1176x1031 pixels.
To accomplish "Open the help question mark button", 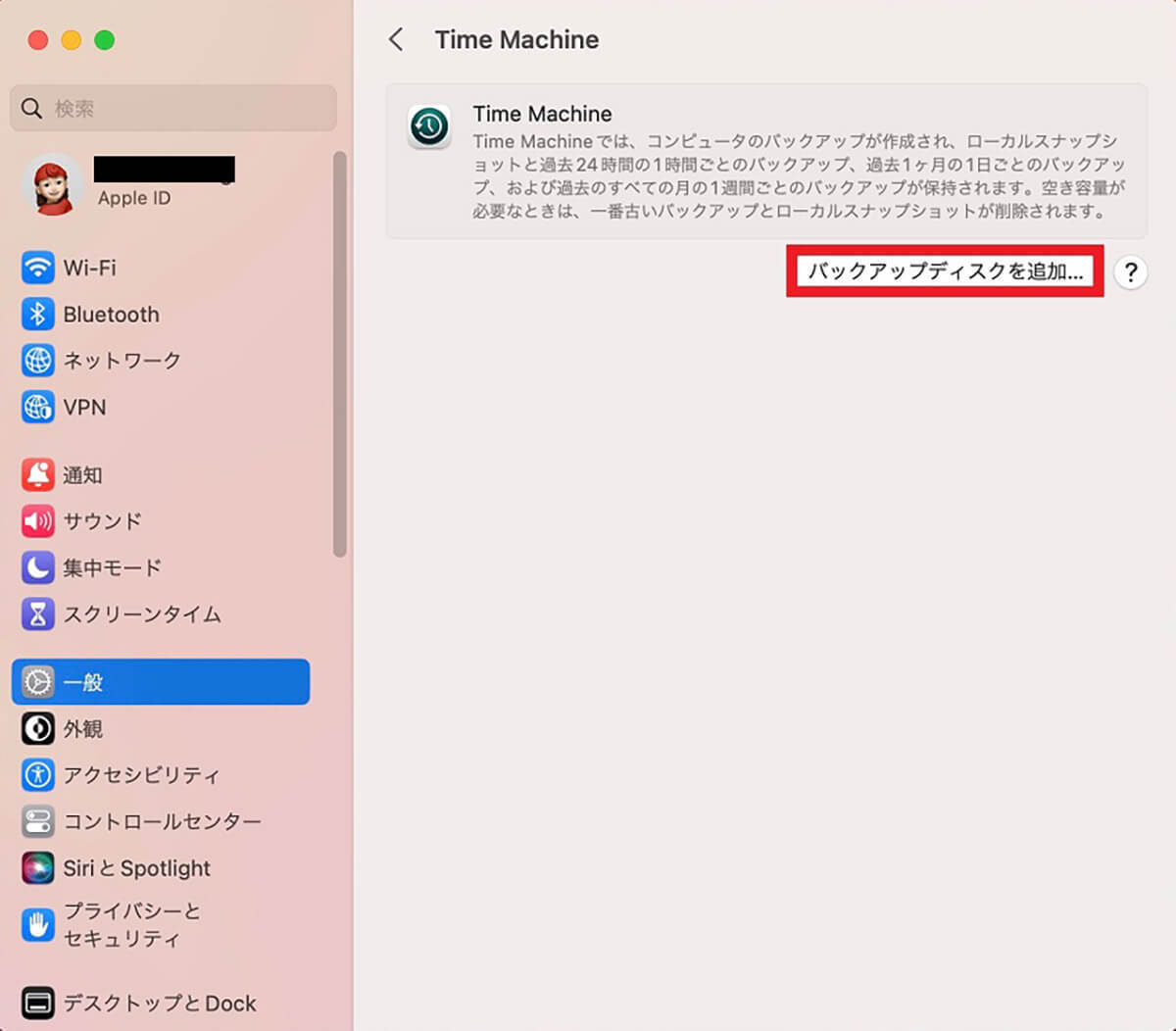I will point(1130,271).
